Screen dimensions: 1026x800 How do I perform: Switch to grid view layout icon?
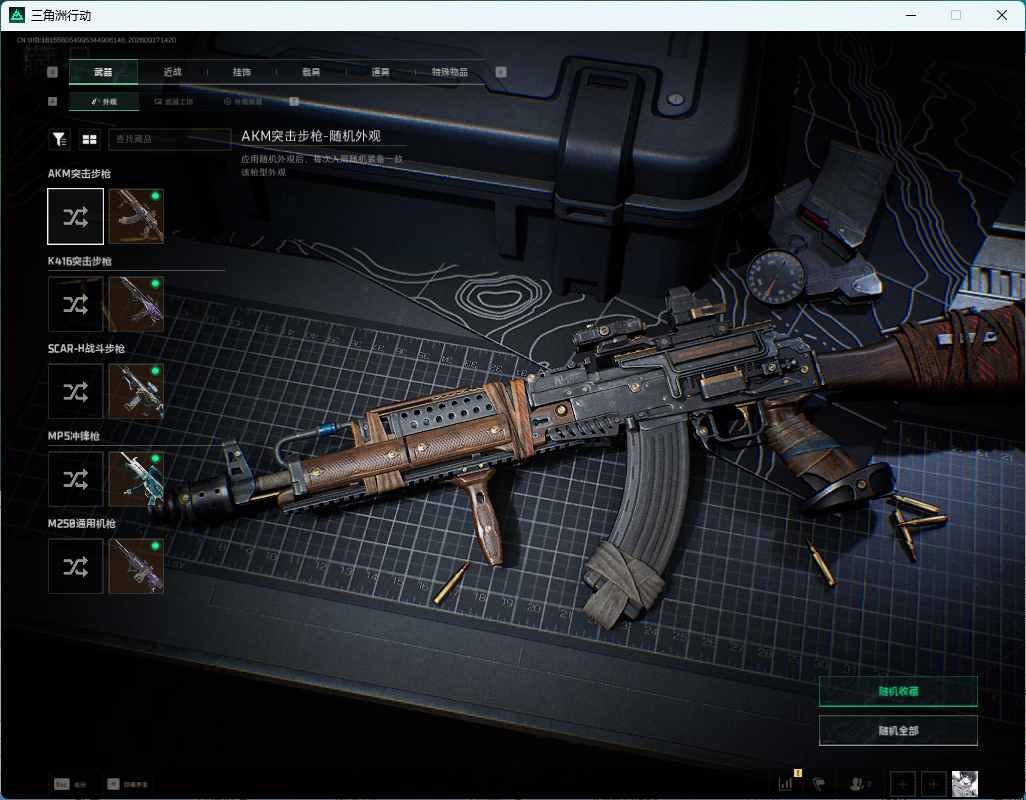pos(89,139)
